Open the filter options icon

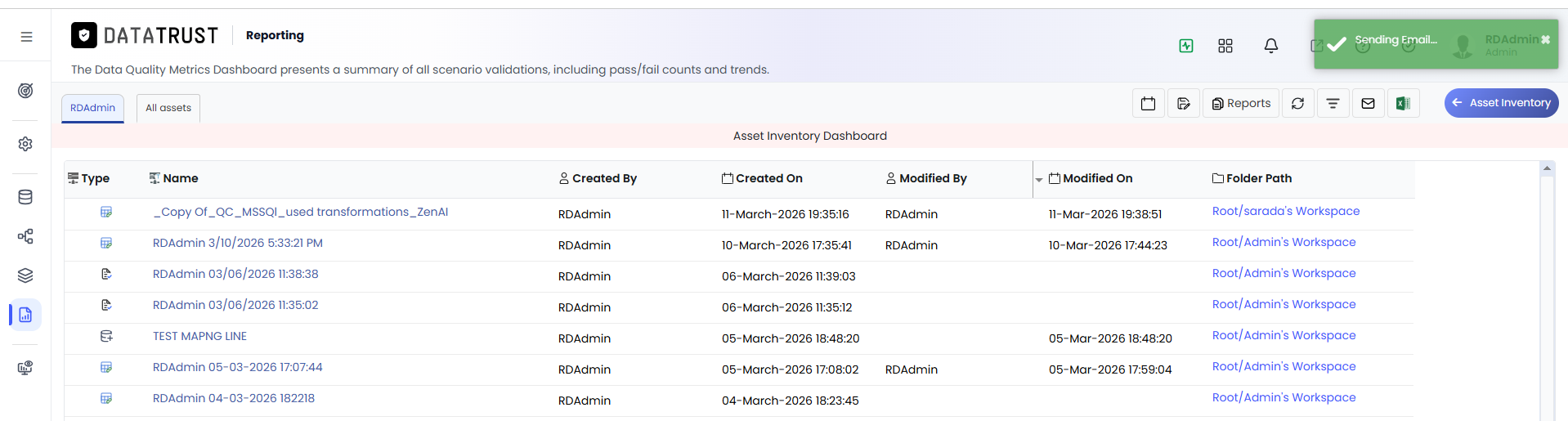pyautogui.click(x=1333, y=103)
